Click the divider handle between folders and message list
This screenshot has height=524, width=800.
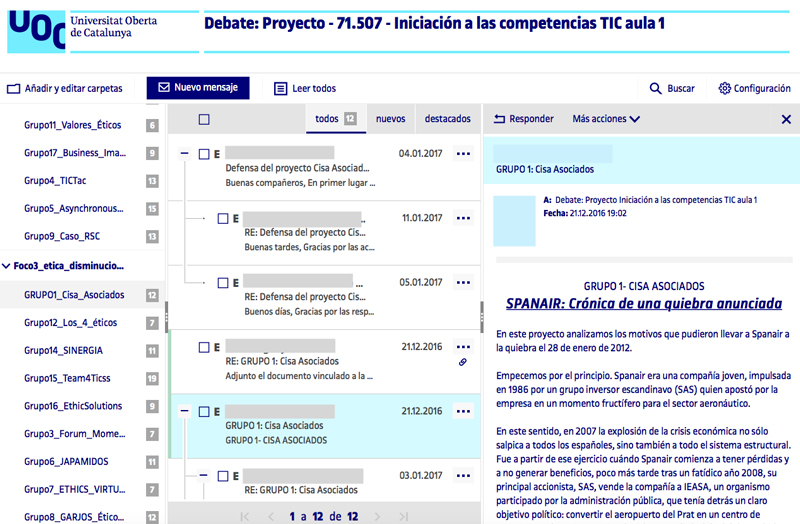(x=166, y=317)
